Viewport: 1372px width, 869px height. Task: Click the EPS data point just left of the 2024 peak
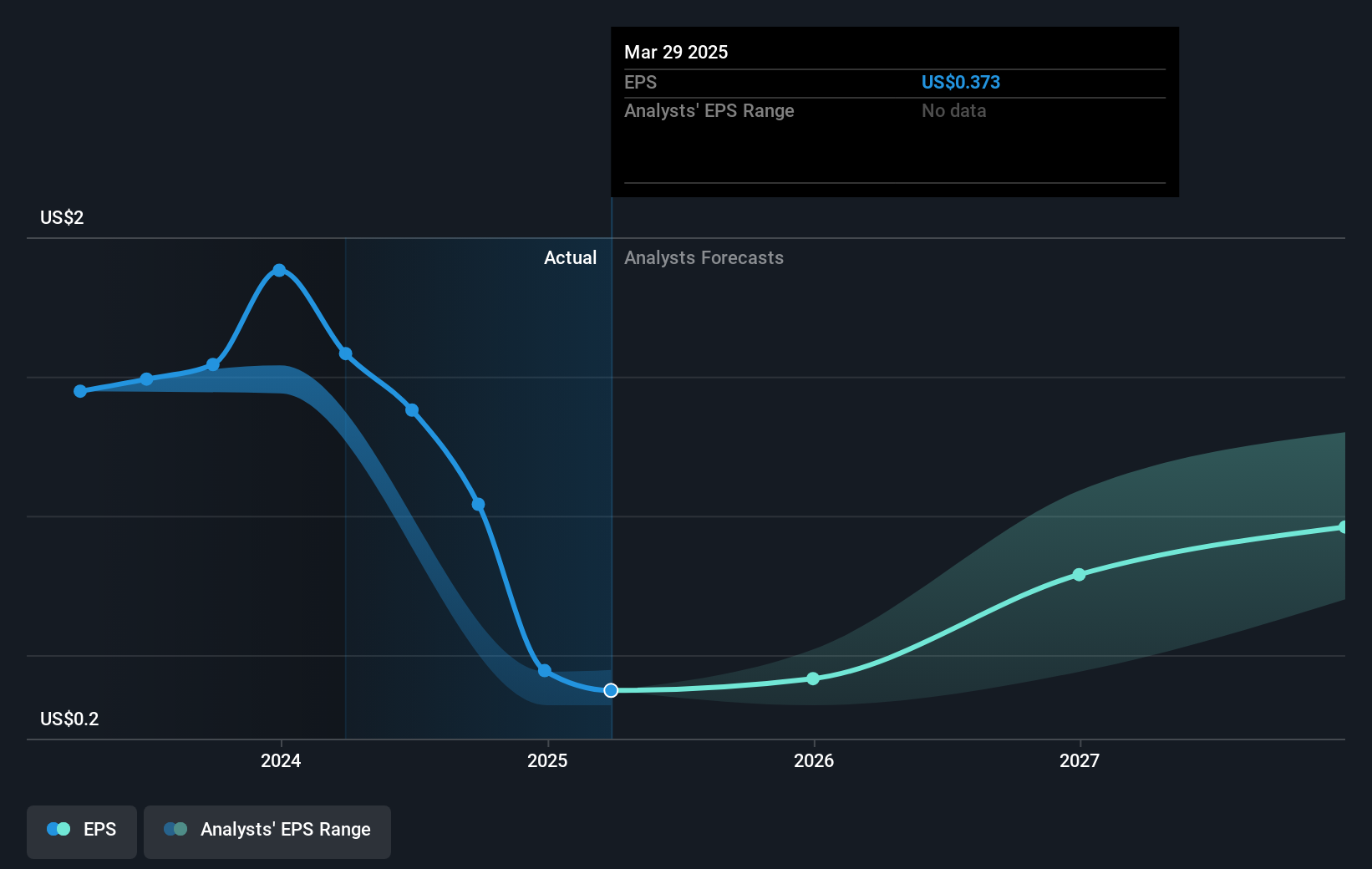213,364
